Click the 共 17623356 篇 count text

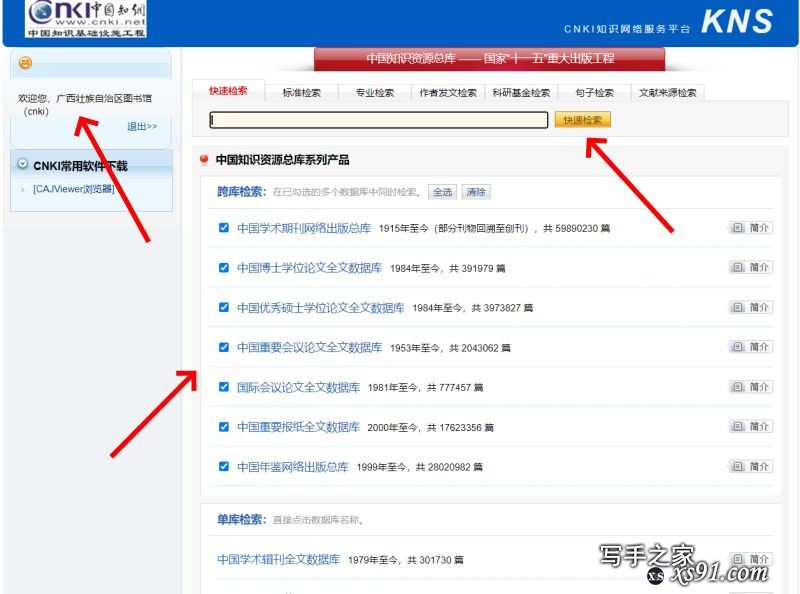[x=460, y=428]
